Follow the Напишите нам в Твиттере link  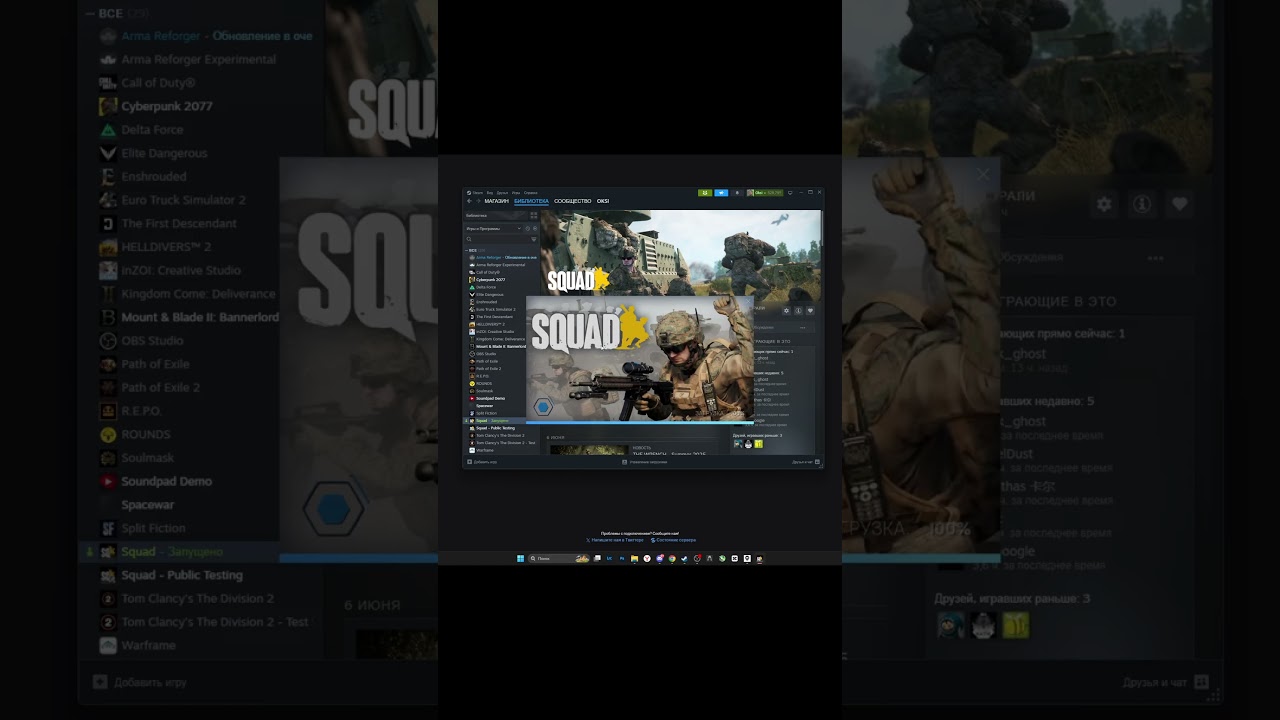click(x=615, y=540)
